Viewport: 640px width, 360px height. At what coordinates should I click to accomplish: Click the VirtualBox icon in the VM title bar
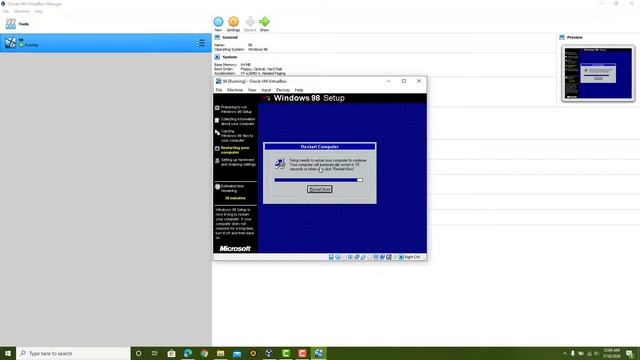pos(218,81)
